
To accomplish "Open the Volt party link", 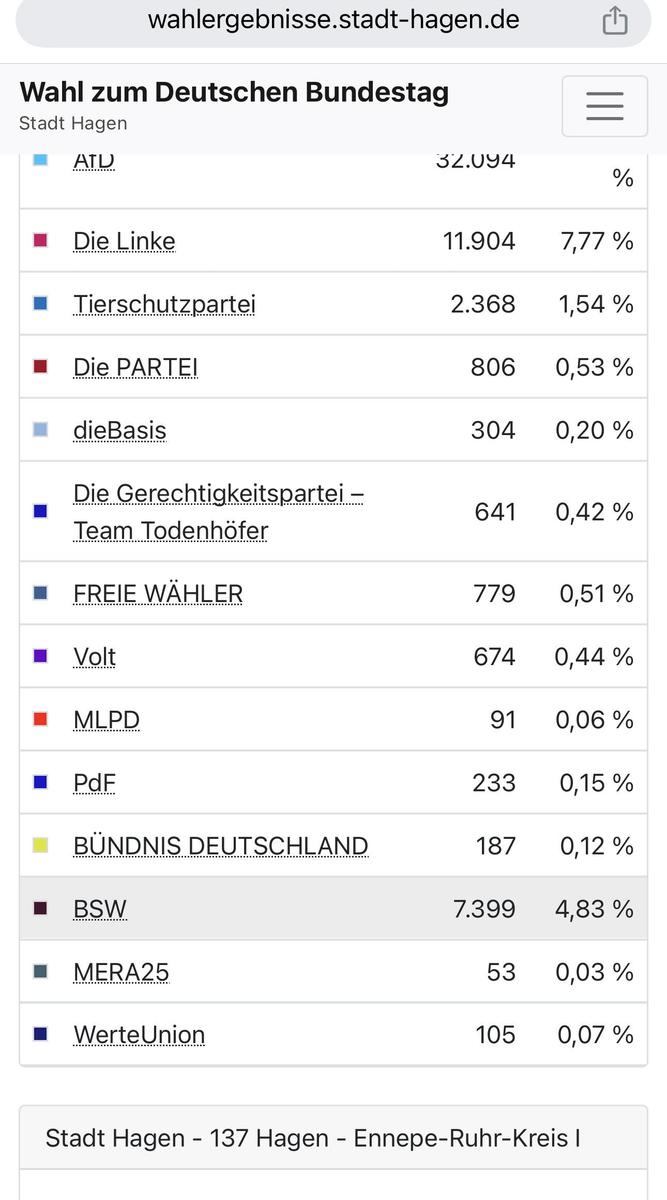I will (x=95, y=657).
